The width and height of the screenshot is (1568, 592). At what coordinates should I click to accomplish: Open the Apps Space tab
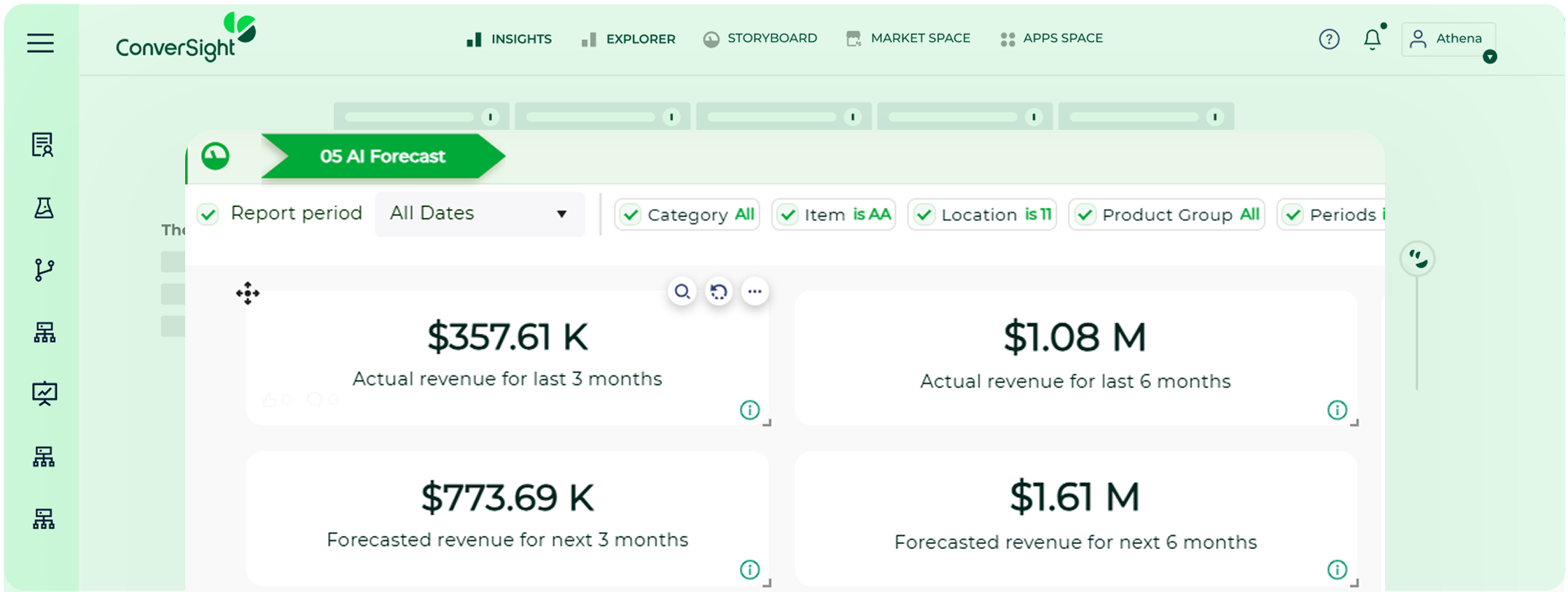[1051, 39]
